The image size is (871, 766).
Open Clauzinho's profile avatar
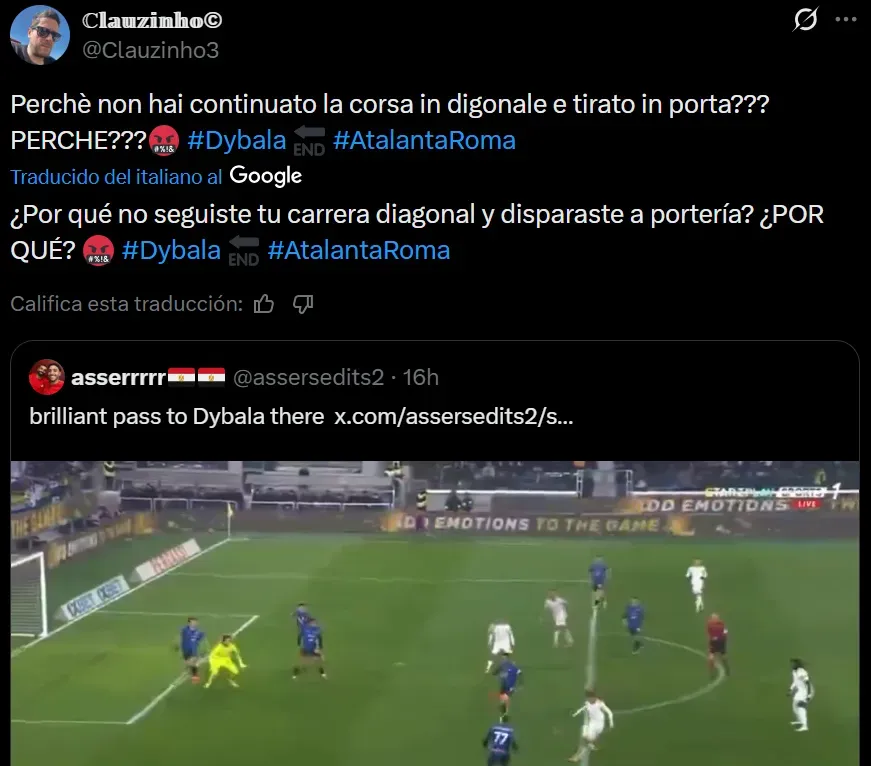tap(40, 36)
